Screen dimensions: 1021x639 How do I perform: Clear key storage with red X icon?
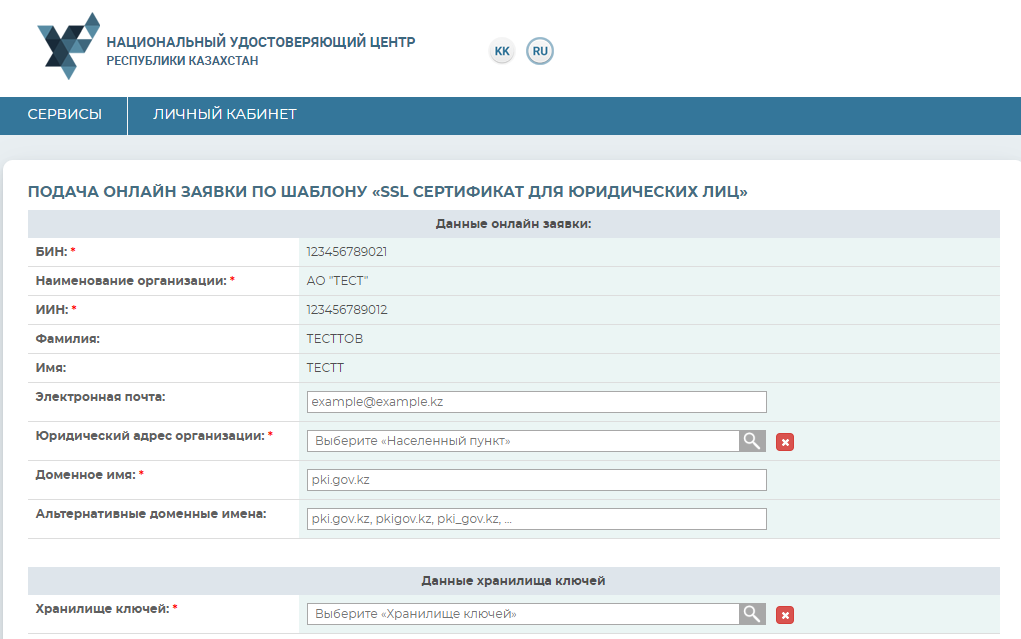click(x=785, y=615)
